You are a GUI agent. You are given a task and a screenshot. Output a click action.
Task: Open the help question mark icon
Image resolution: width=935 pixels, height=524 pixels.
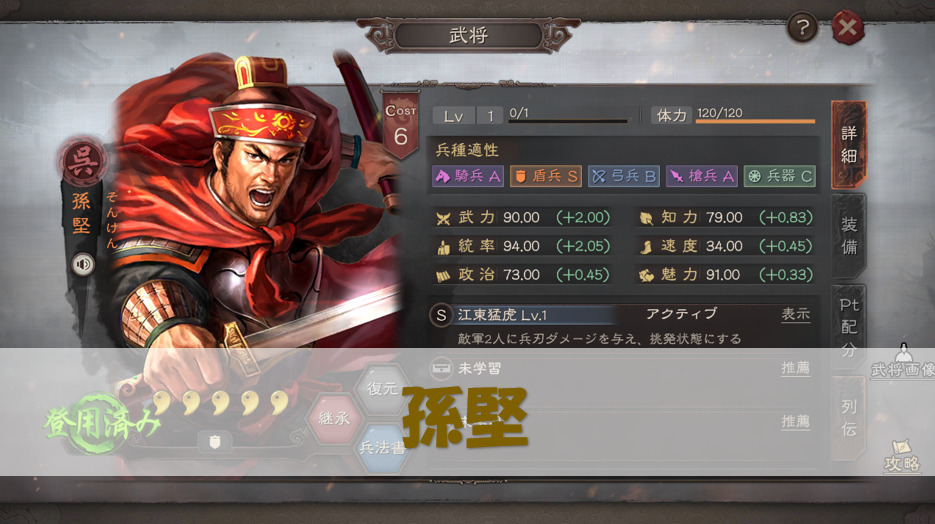(803, 27)
